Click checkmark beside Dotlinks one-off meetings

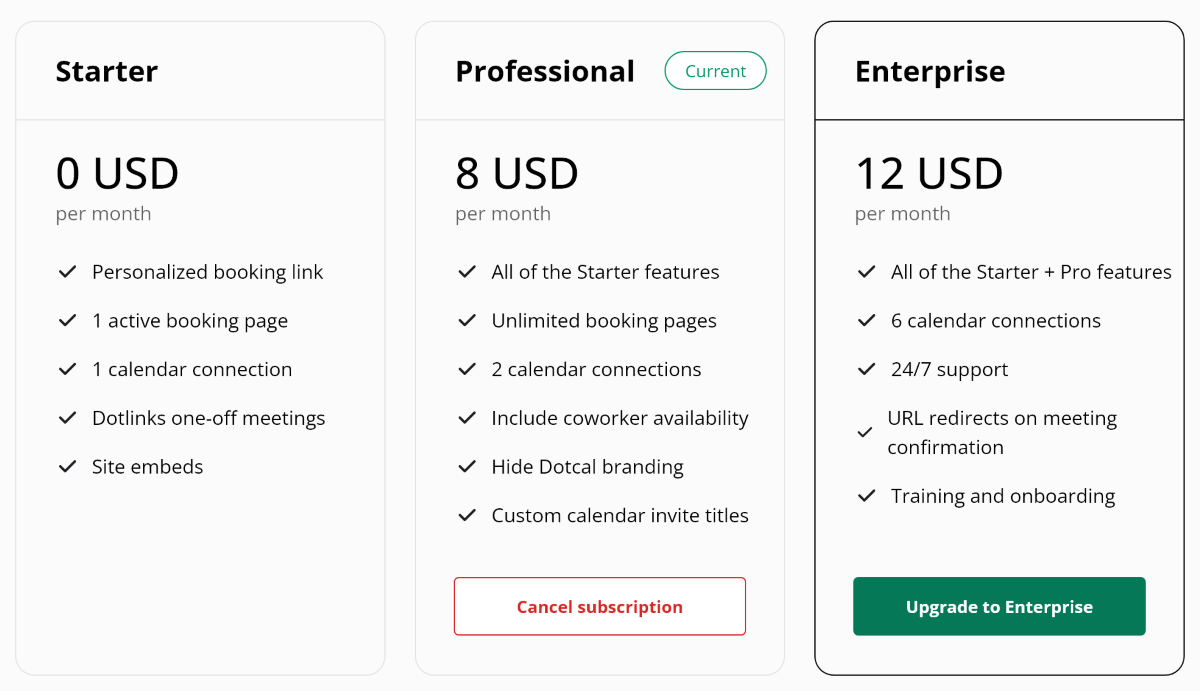pos(68,418)
